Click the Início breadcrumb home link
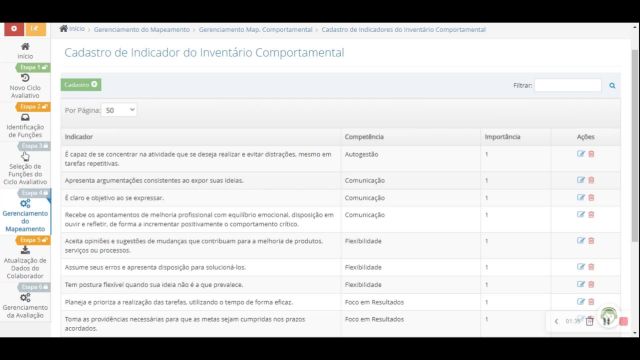Viewport: 640px width, 360px height. pos(72,29)
